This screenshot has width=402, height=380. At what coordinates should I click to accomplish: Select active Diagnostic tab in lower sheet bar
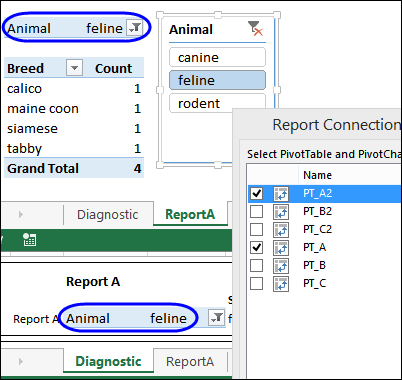pos(108,361)
